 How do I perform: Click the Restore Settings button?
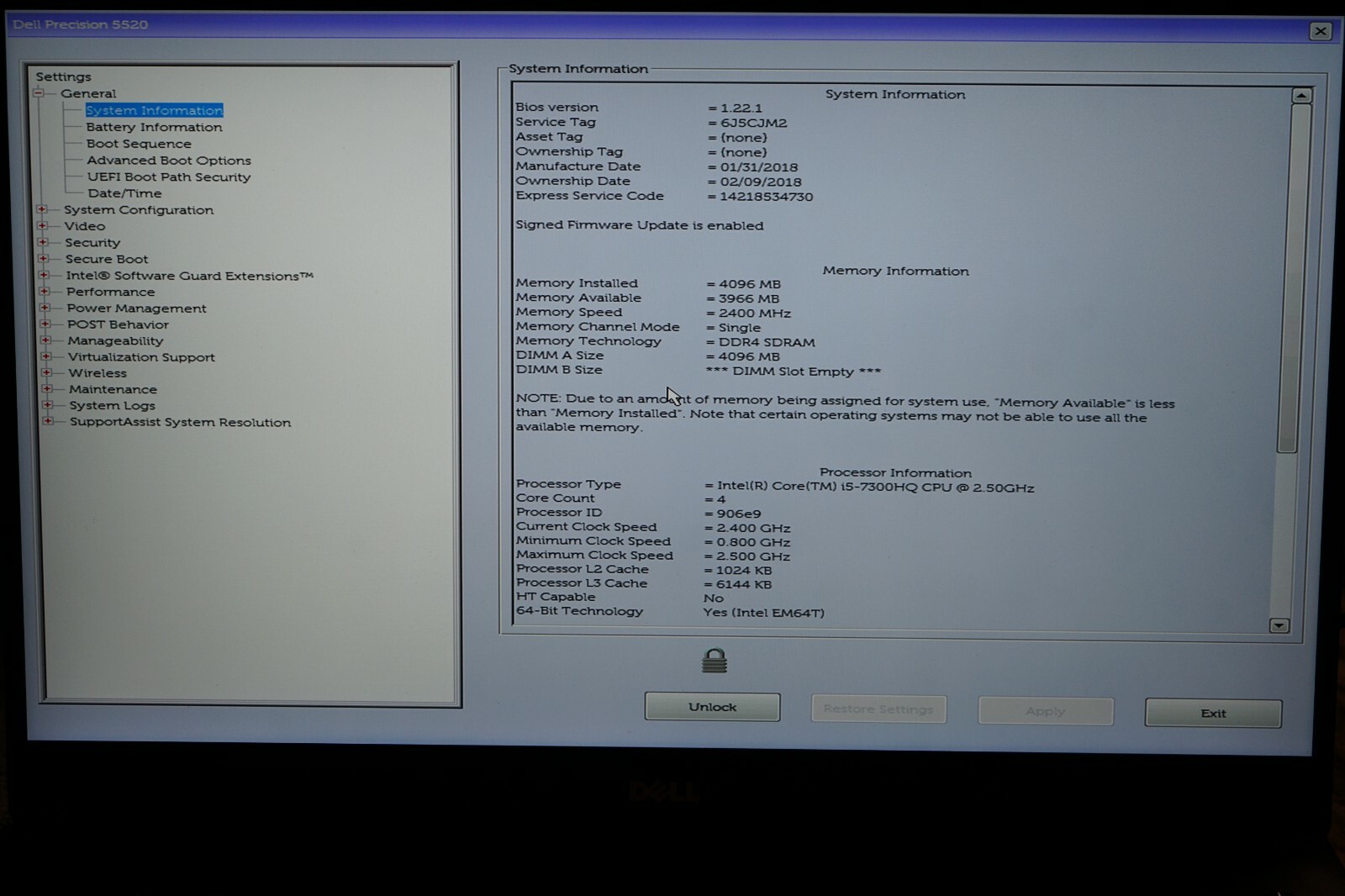[878, 709]
